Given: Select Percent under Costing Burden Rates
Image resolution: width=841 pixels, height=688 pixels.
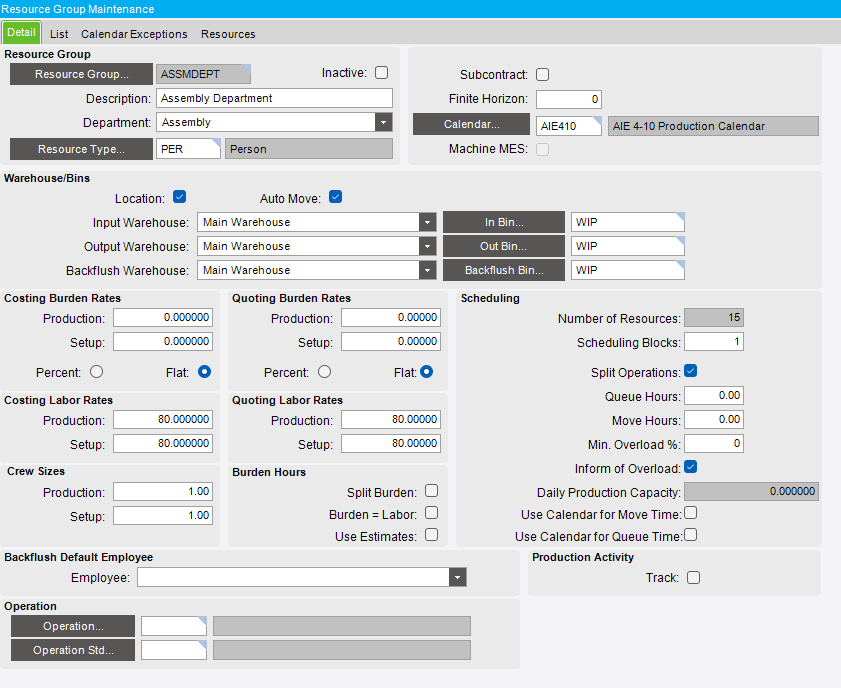Looking at the screenshot, I should pos(97,371).
